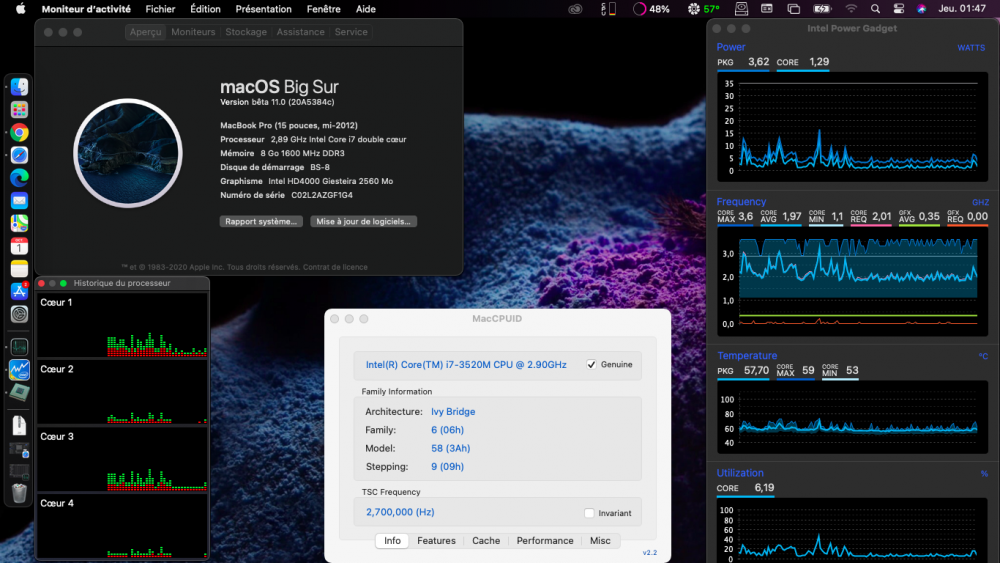Switch to Activity Monitor Dock icon
Viewport: 1000px width, 563px height.
(19, 347)
